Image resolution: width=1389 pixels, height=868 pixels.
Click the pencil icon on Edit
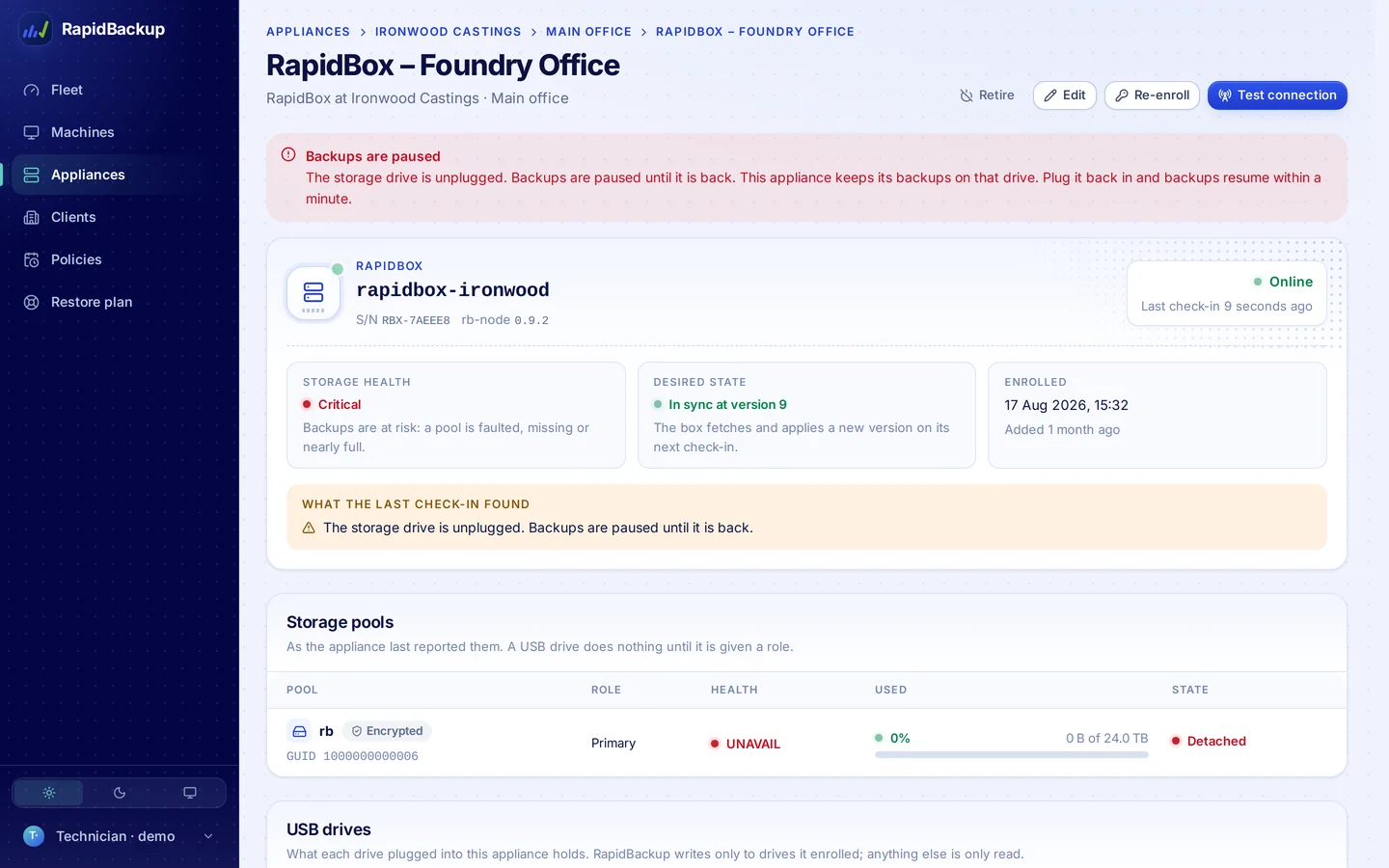pos(1050,95)
